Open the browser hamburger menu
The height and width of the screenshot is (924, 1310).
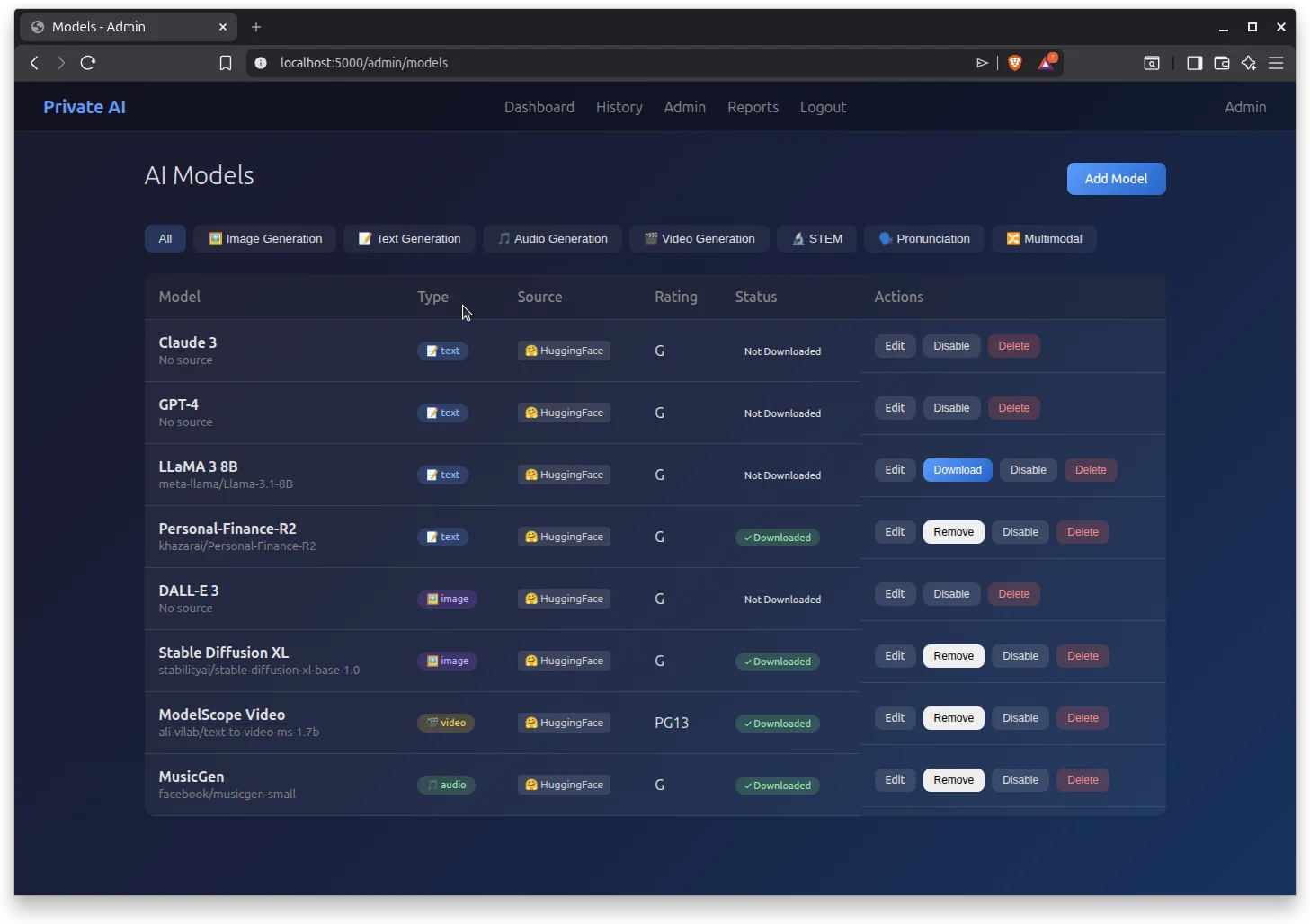tap(1277, 63)
